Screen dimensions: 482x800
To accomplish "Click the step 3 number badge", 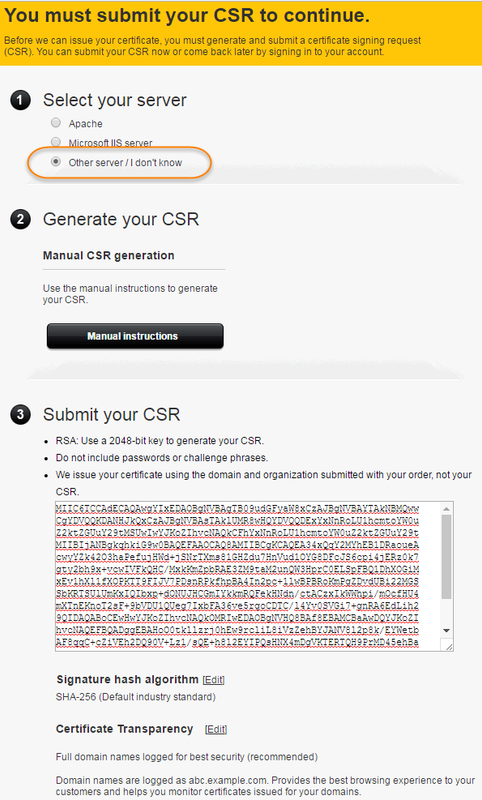I will pos(20,414).
